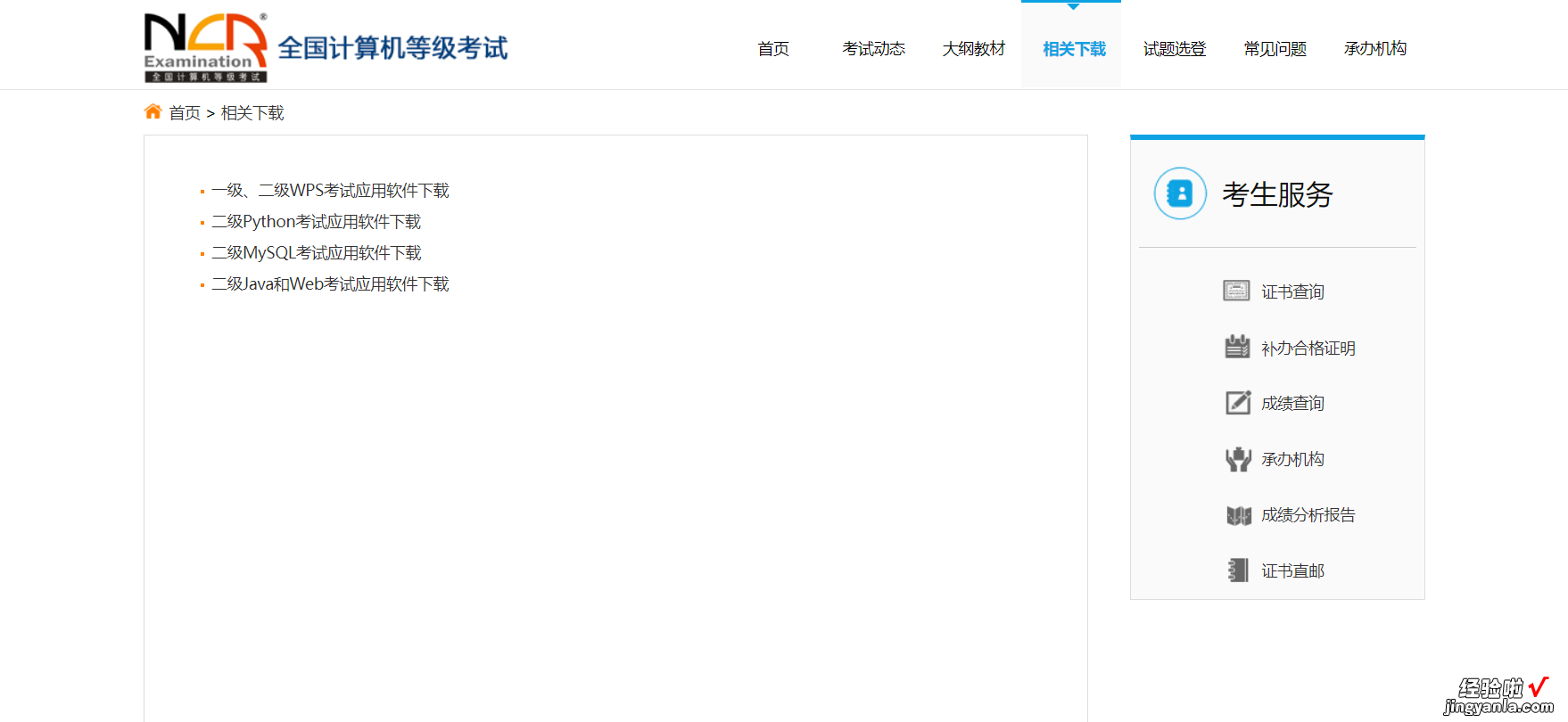Click the notebook icon beside 证书直邮
The width and height of the screenshot is (1568, 722).
coord(1238,570)
